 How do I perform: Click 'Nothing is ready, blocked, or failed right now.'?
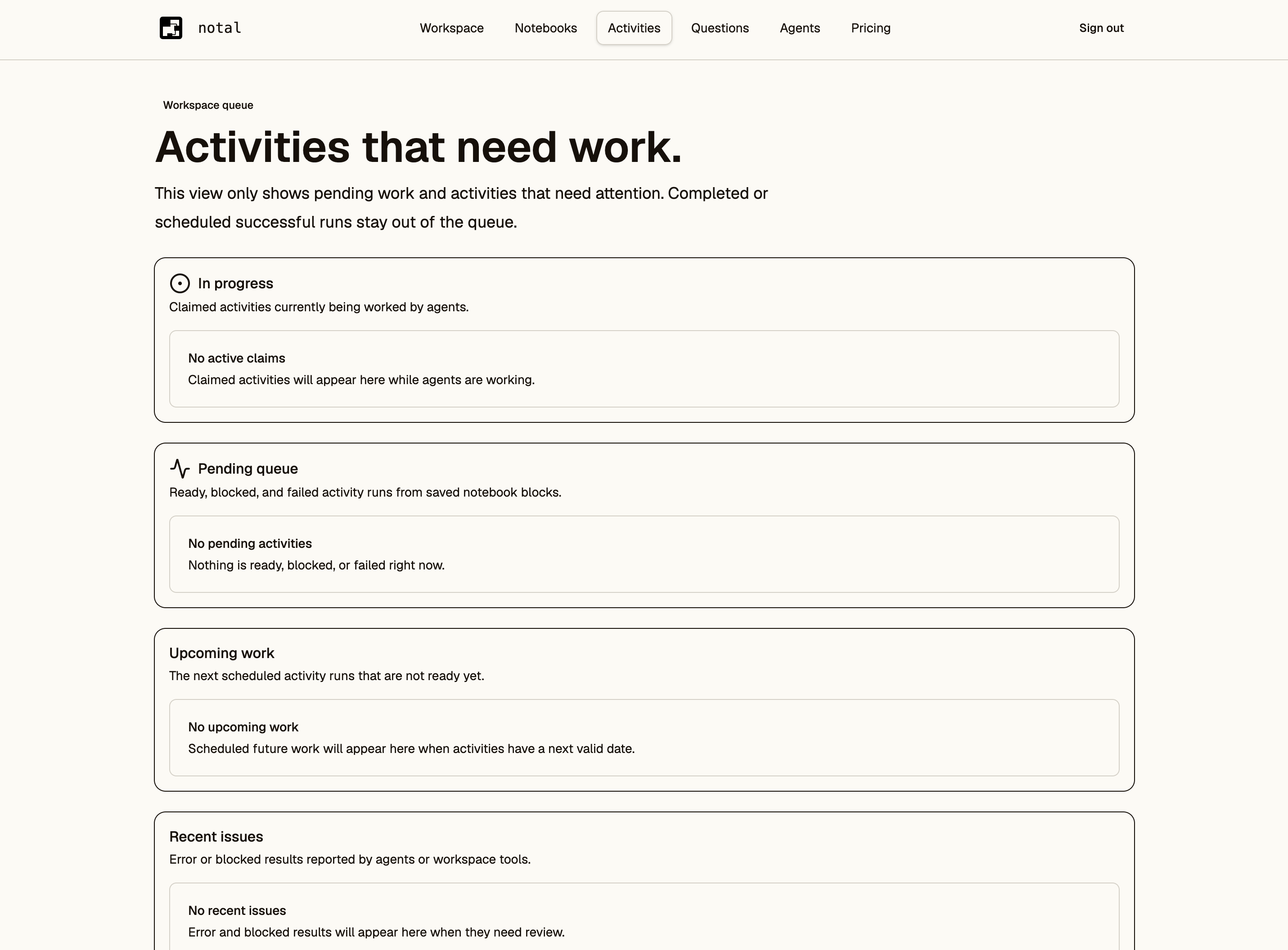pyautogui.click(x=316, y=565)
